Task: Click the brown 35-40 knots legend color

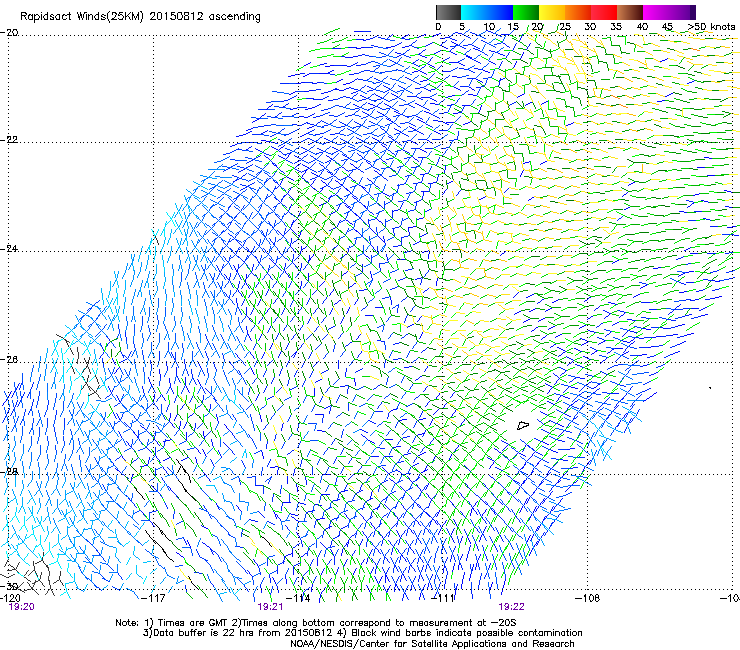Action: (x=630, y=12)
